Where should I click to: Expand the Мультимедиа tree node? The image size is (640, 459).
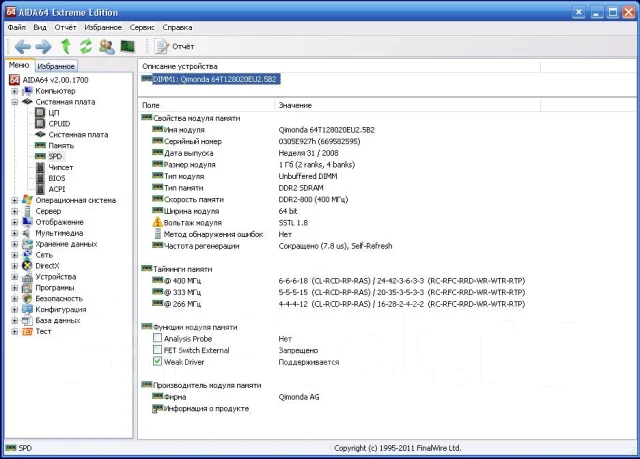(x=15, y=233)
